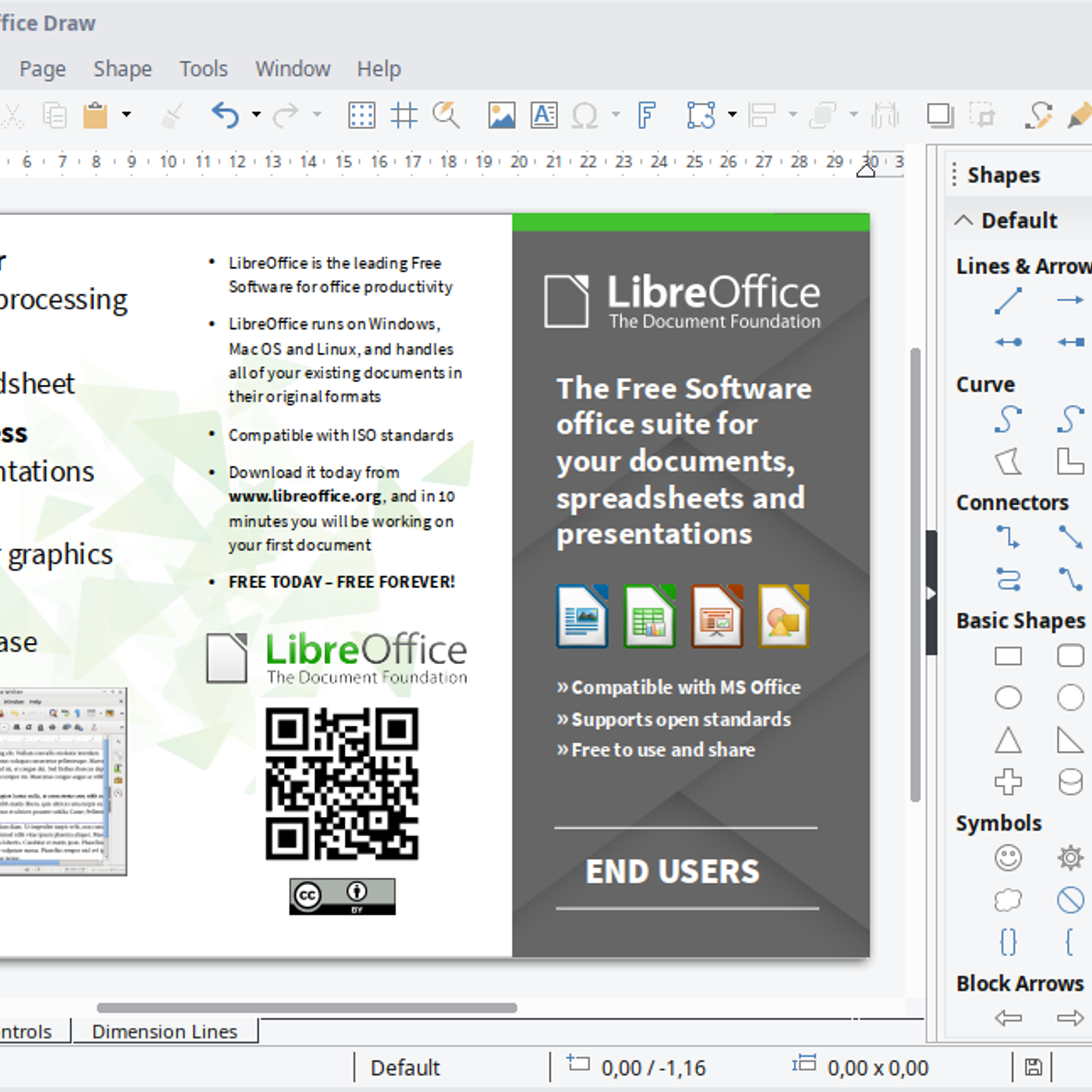Select the Ellipse basic shape
Viewport: 1092px width, 1092px height.
click(x=1008, y=698)
